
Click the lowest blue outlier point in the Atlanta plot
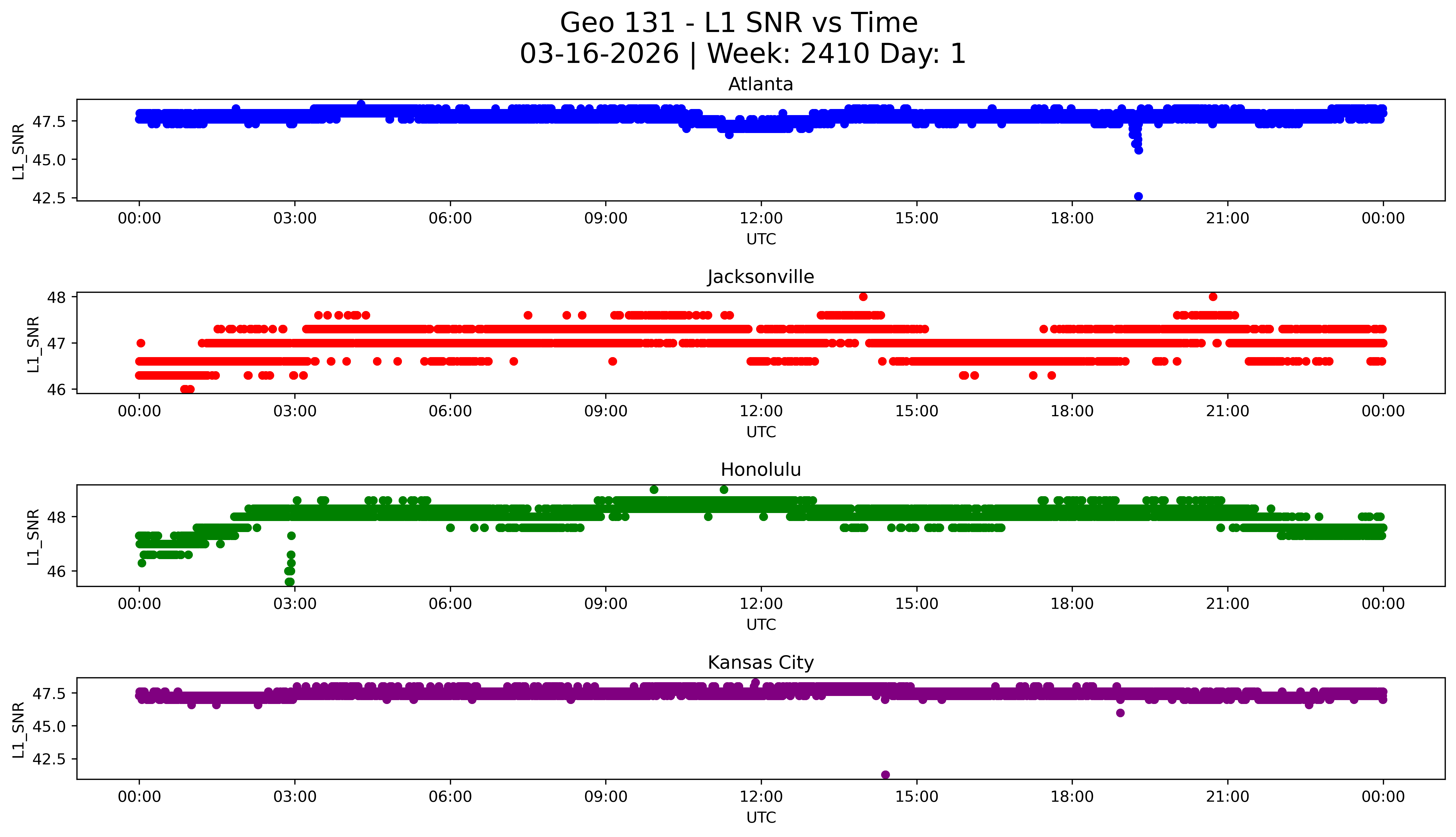point(1138,196)
